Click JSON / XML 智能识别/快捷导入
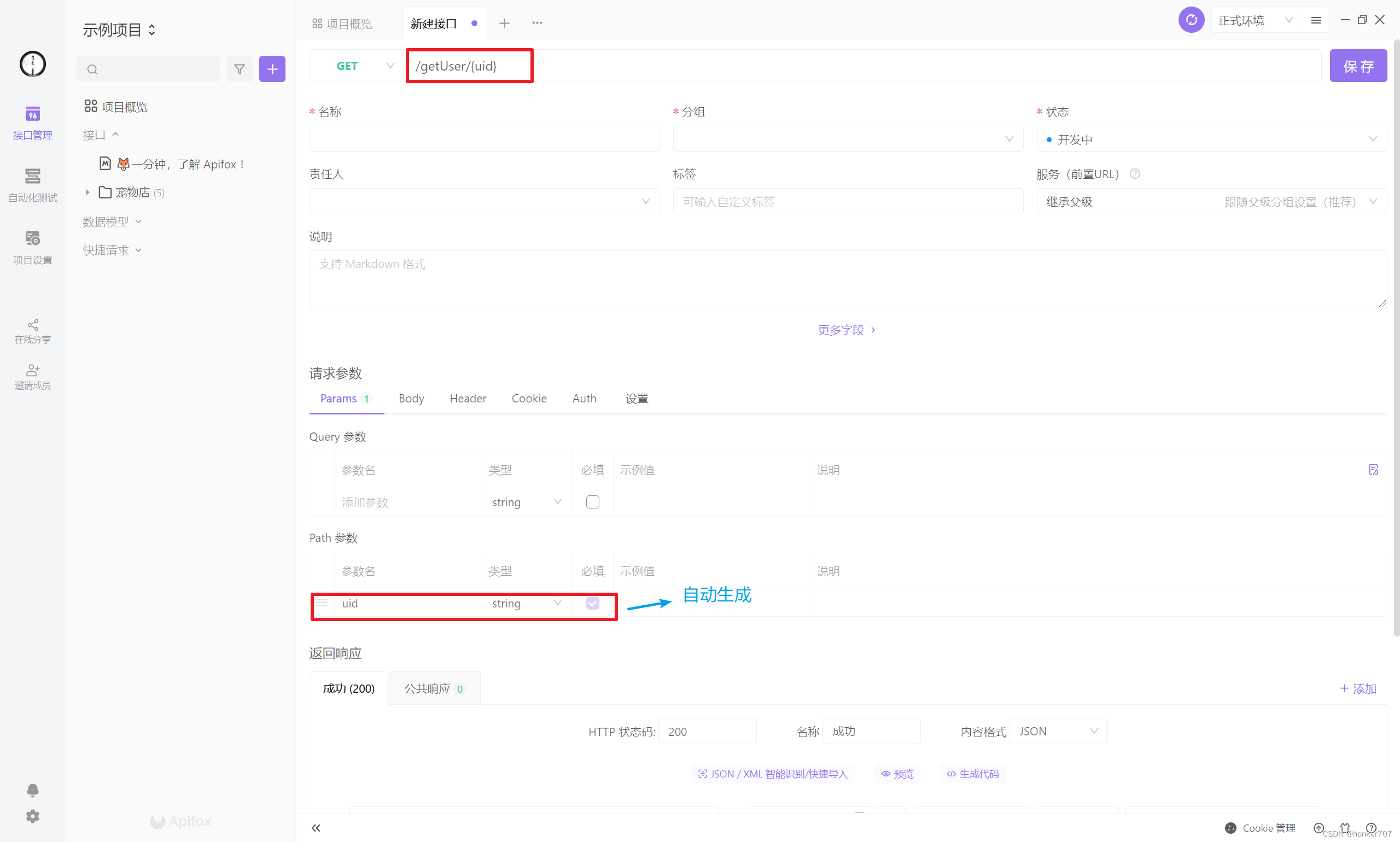 (x=772, y=773)
